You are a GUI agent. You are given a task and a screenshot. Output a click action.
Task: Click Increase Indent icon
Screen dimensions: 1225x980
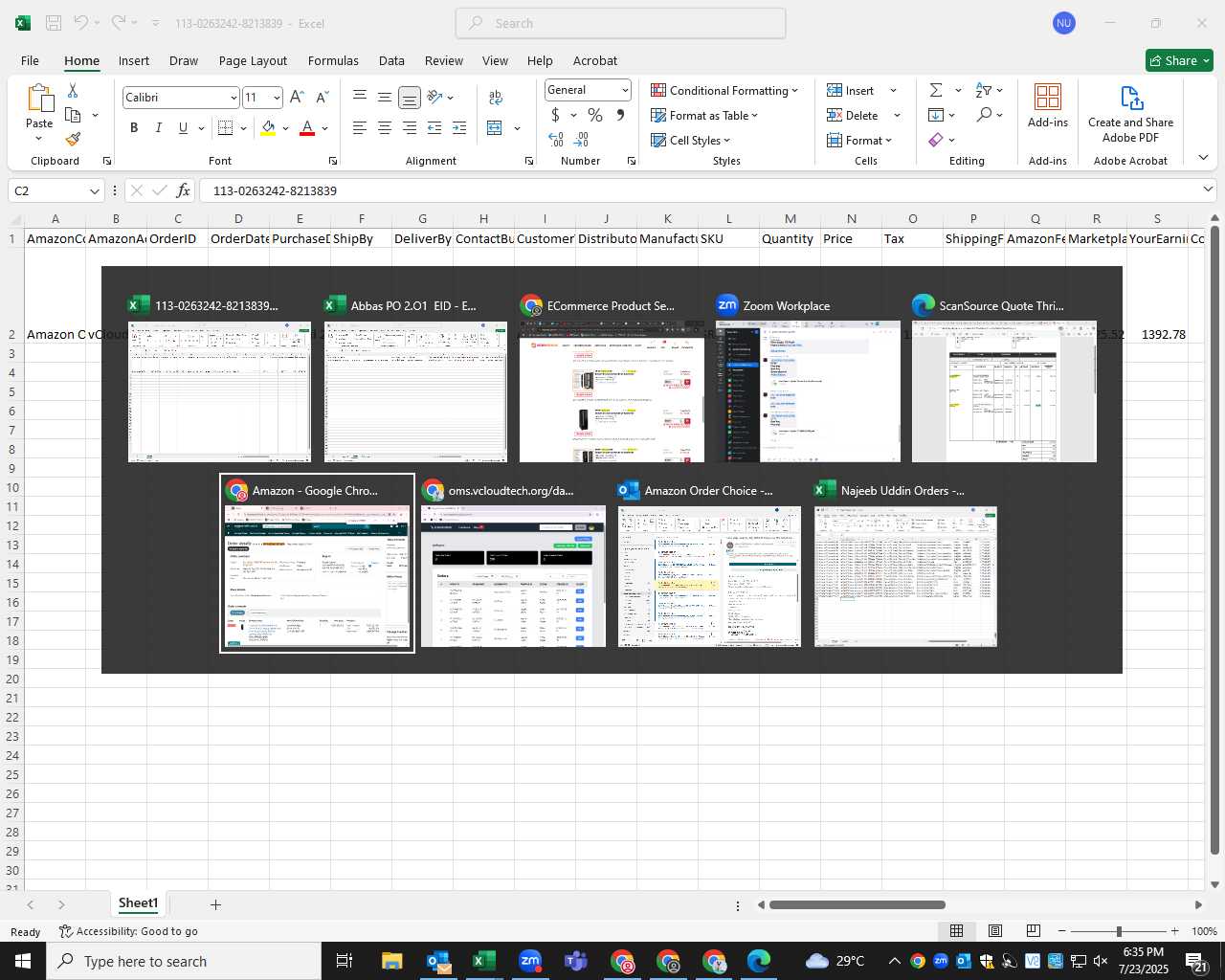tap(459, 127)
